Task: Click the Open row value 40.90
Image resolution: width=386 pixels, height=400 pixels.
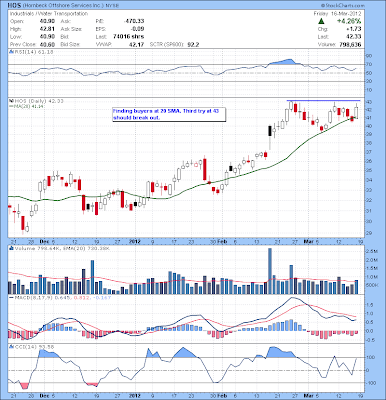Action: (46, 21)
